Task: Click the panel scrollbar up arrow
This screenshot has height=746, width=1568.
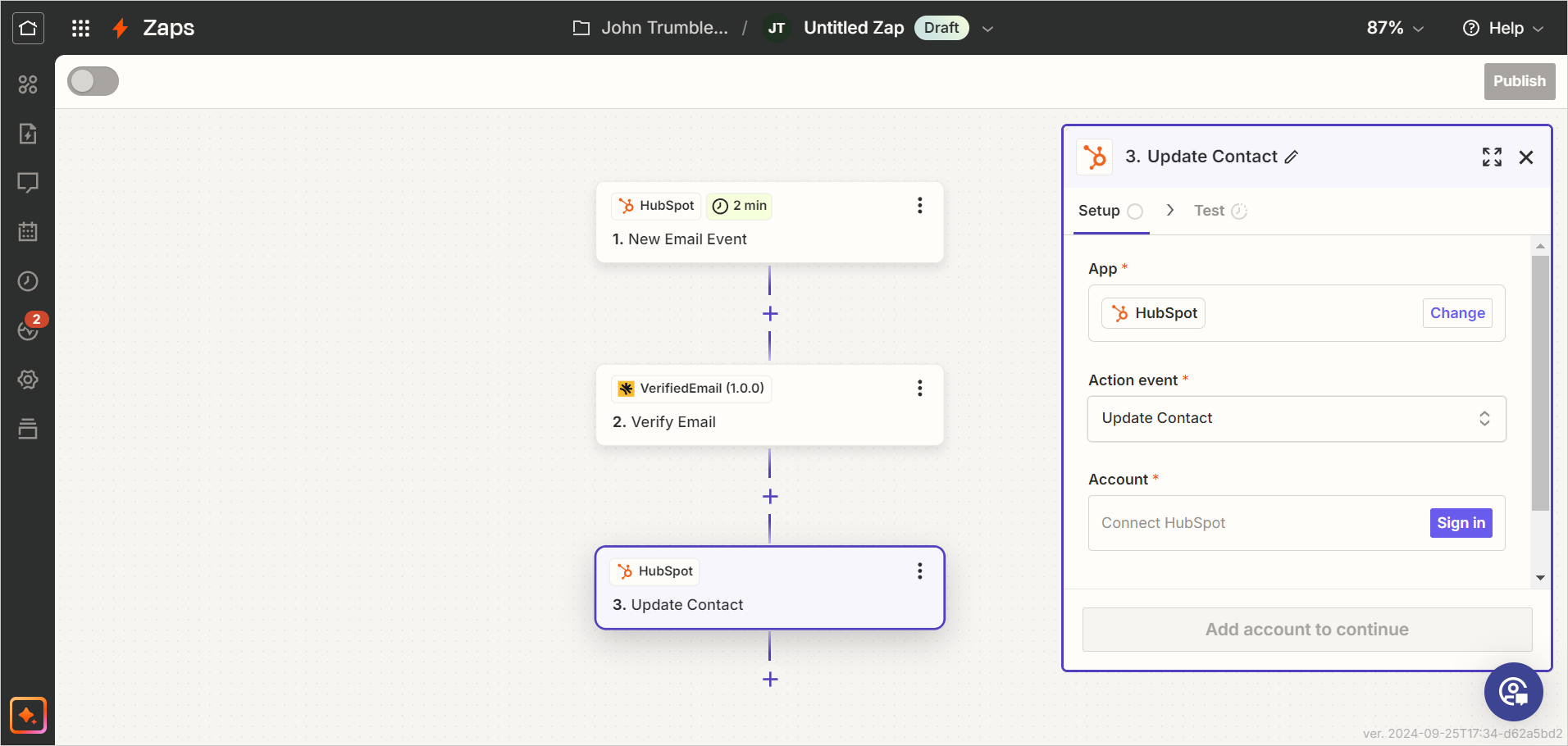Action: tap(1540, 246)
